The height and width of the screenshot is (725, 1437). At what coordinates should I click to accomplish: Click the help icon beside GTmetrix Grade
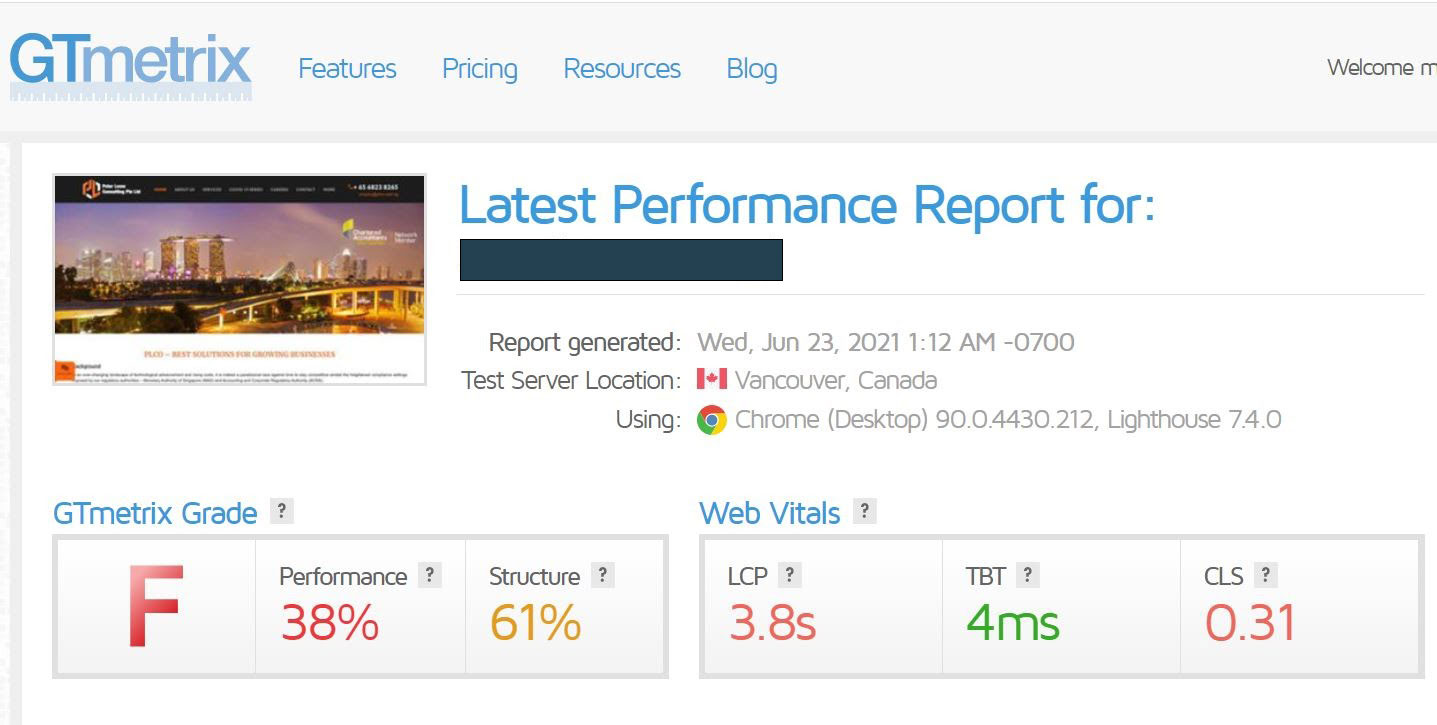[282, 511]
